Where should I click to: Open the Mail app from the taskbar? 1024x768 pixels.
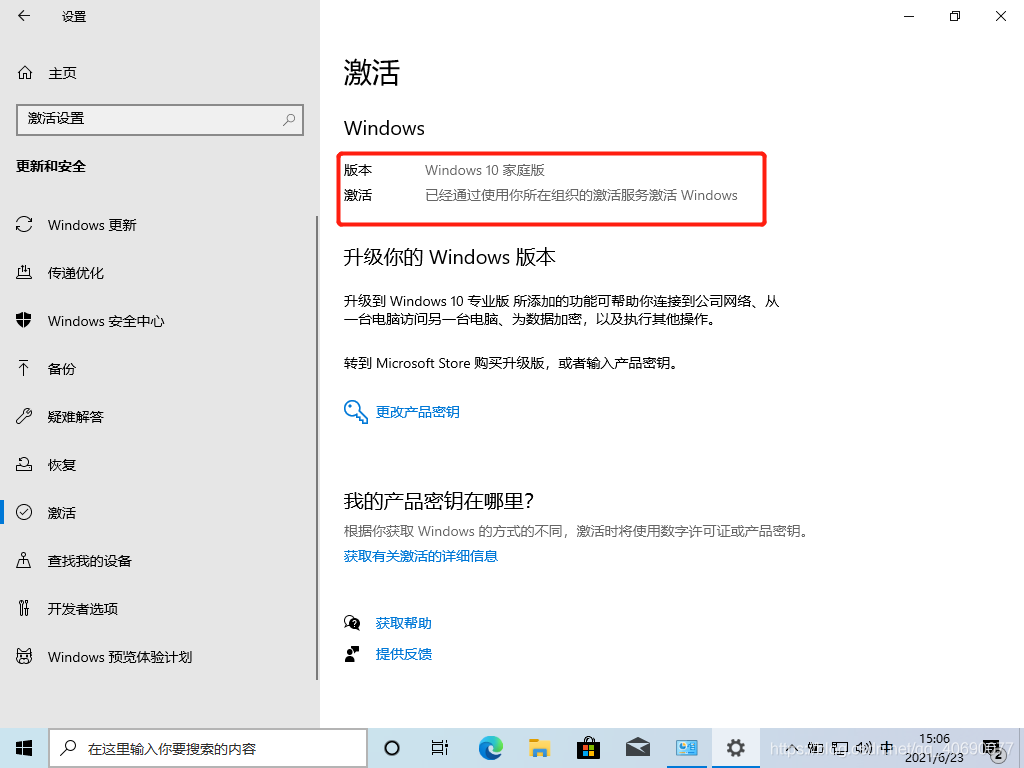pos(637,748)
